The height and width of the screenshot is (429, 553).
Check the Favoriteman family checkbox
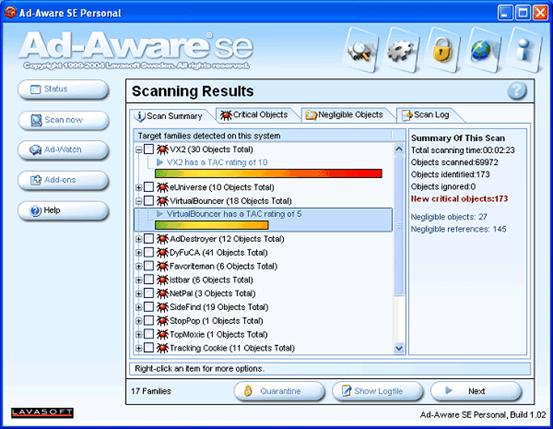click(149, 266)
